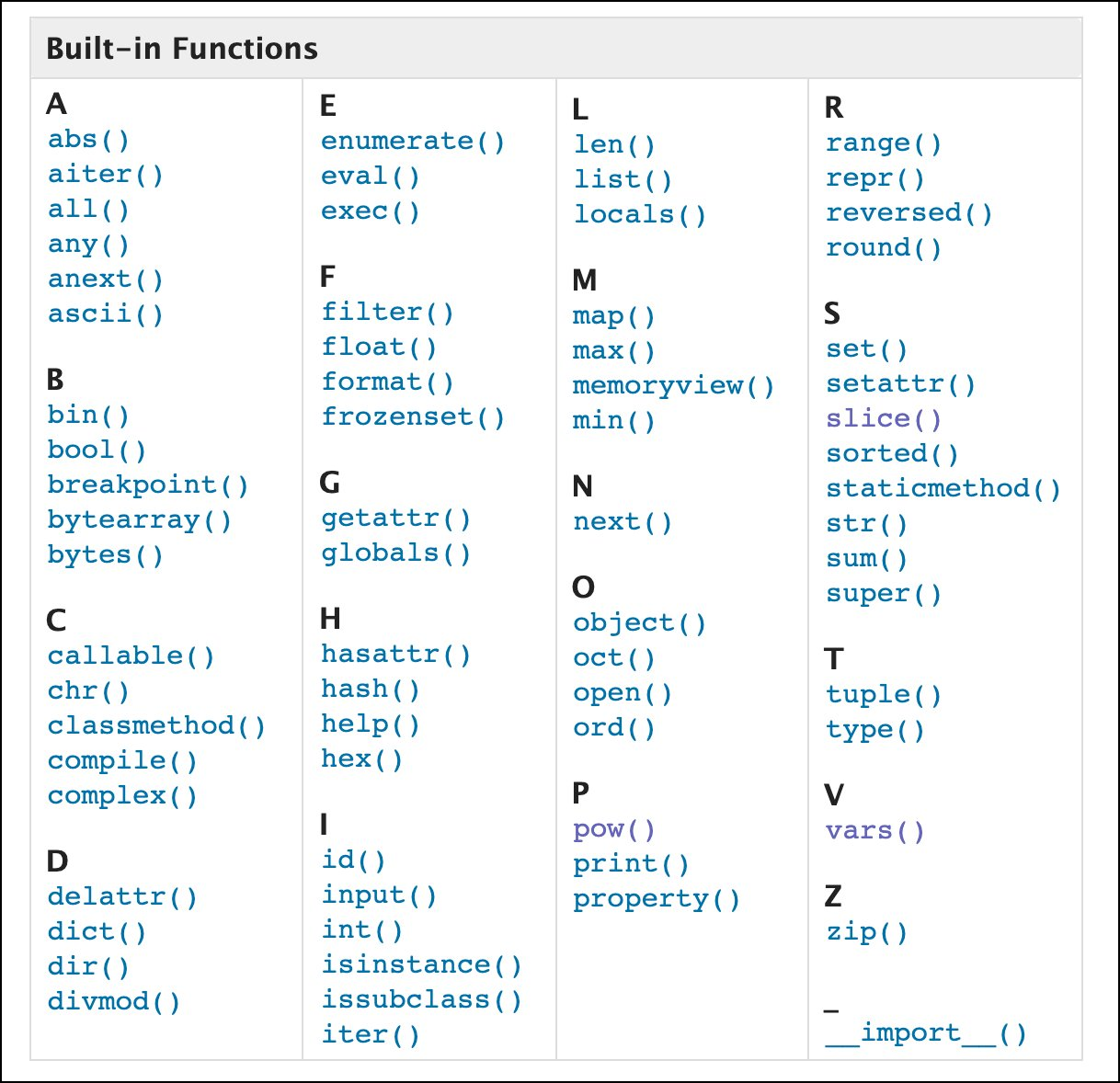Open the divmod() link

[x=114, y=1002]
